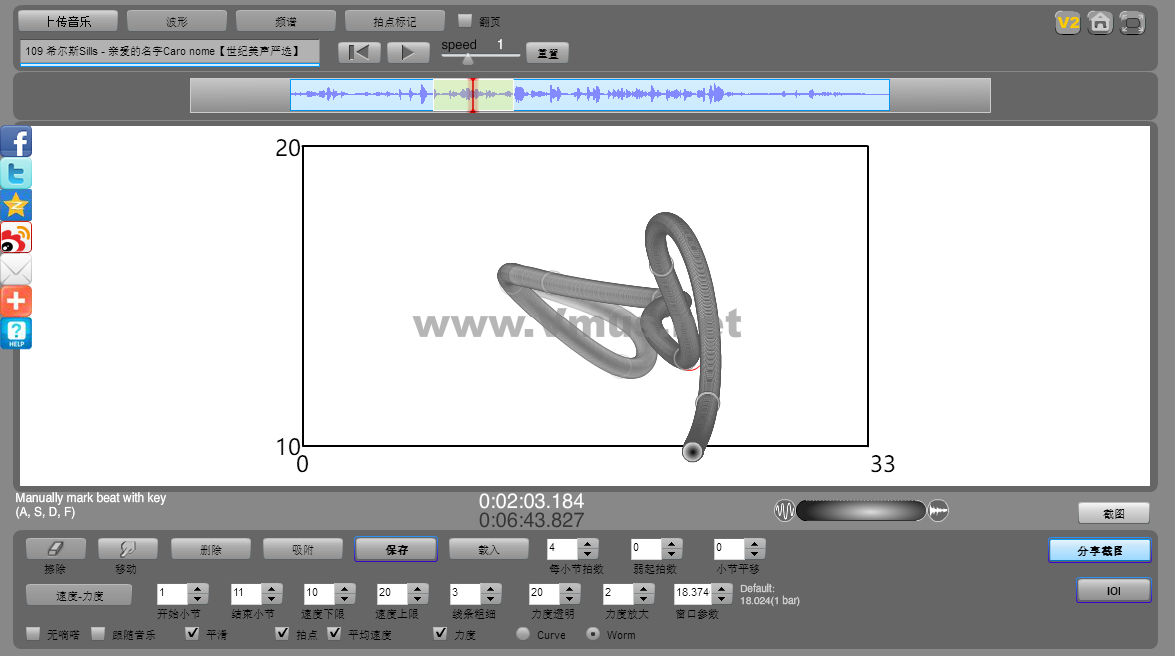Go to home via house icon
Screen dimensions: 1175x656
tap(1100, 22)
